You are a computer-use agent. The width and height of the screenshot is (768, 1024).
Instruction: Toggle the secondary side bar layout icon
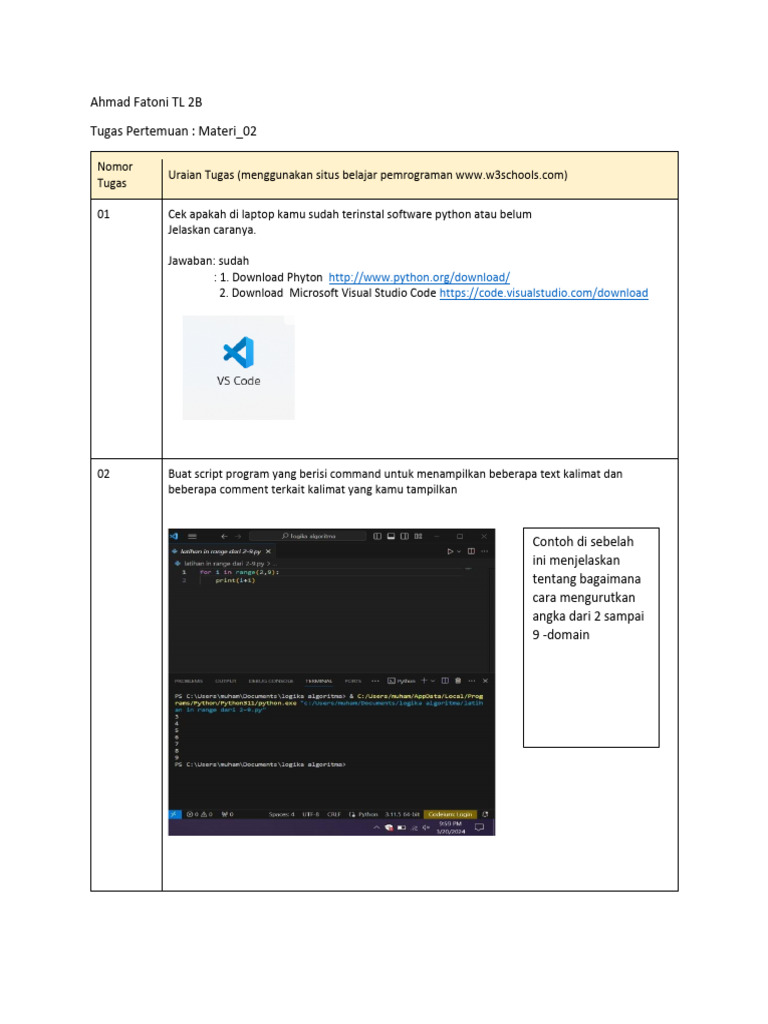coord(405,536)
